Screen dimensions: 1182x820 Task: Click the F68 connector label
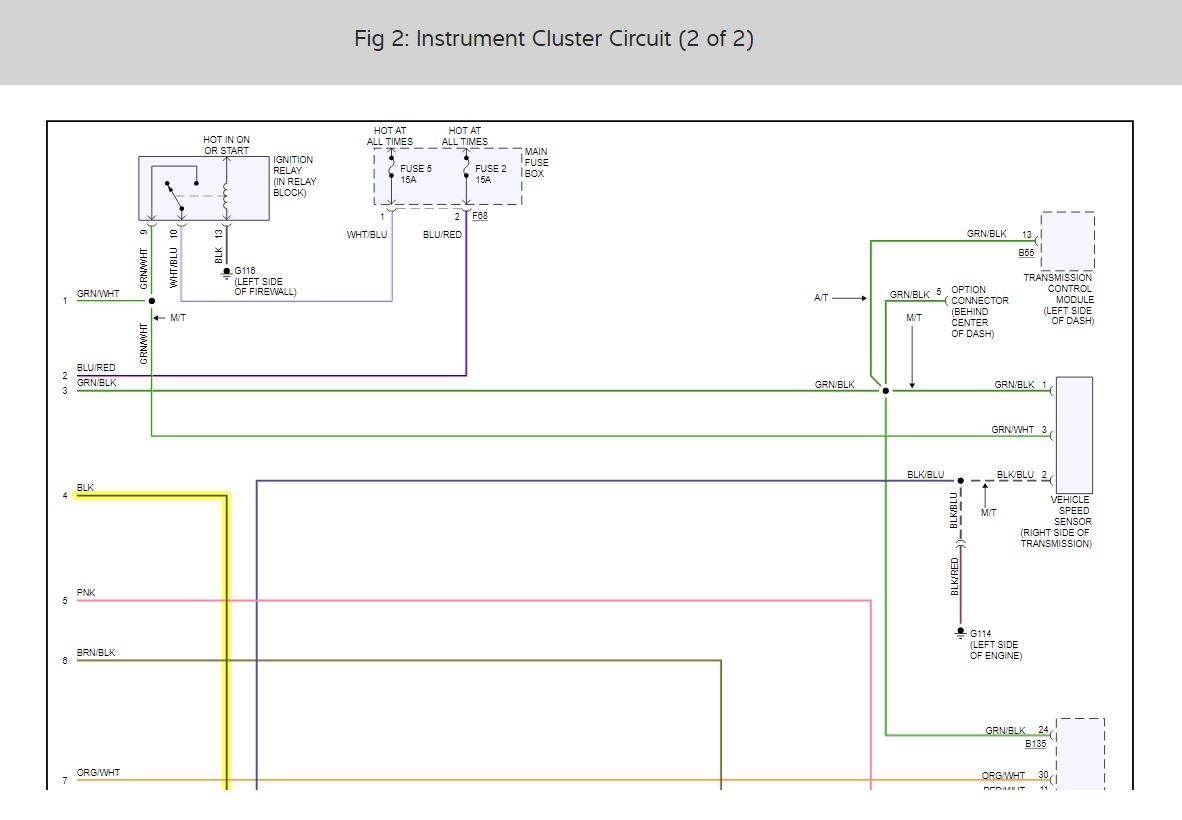480,216
